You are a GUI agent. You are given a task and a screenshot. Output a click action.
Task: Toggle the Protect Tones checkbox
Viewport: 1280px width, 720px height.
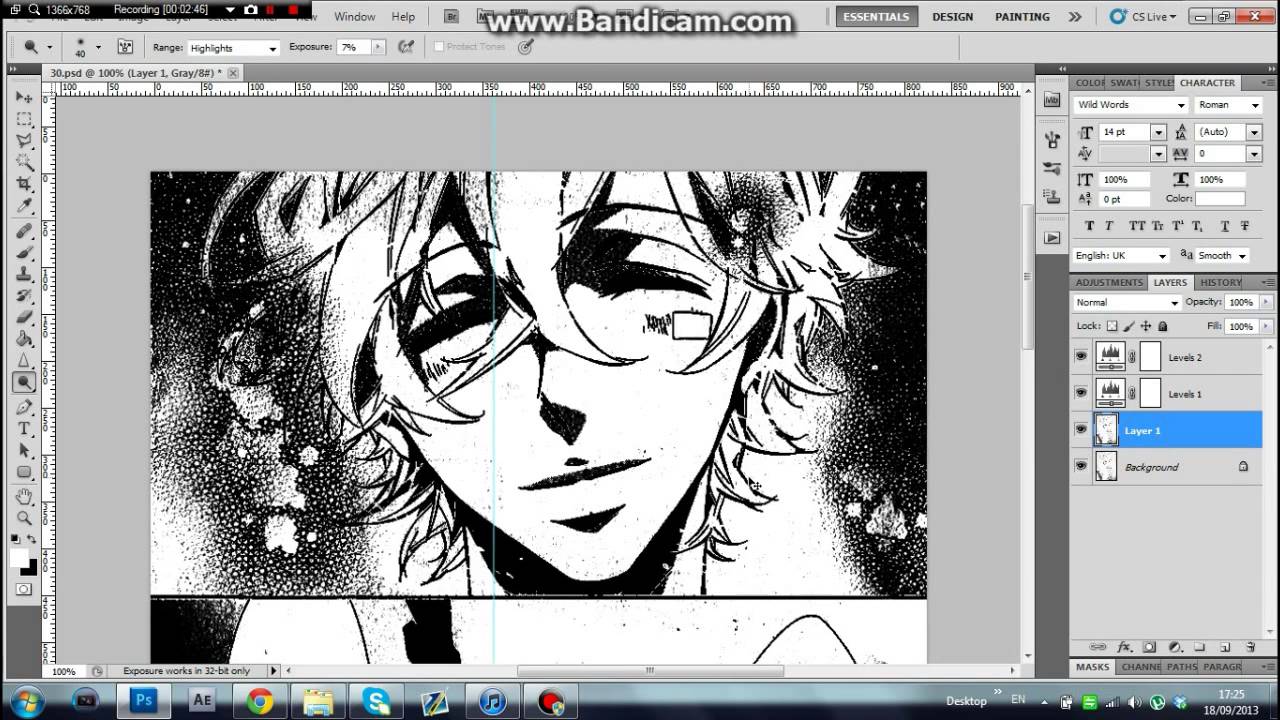point(438,47)
